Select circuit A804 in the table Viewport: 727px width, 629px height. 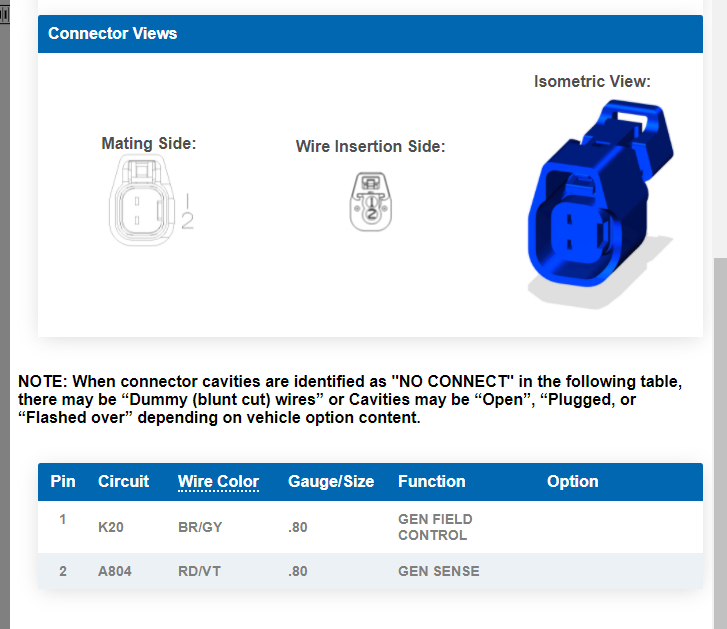(115, 571)
